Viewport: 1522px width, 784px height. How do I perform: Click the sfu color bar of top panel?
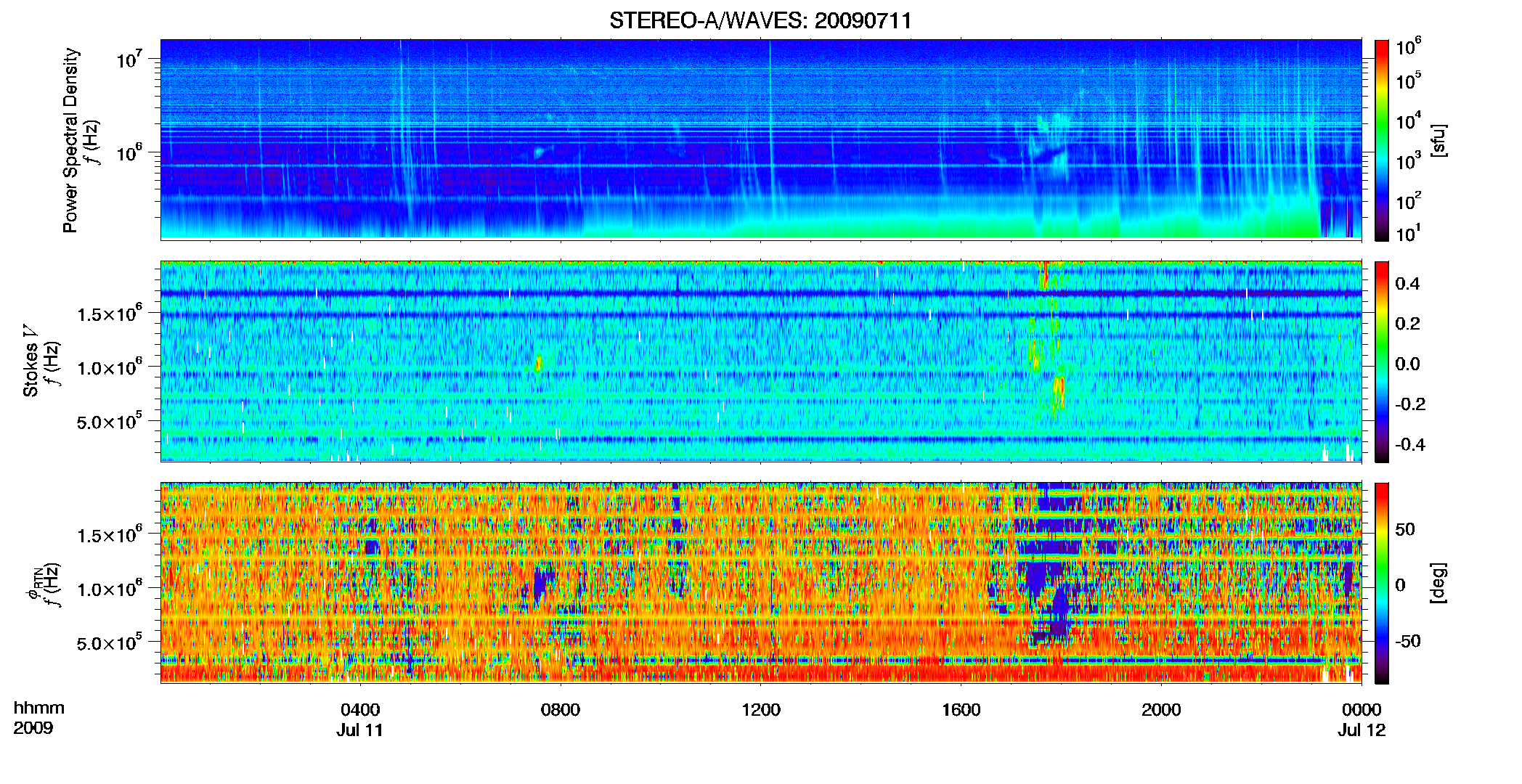(1382, 140)
